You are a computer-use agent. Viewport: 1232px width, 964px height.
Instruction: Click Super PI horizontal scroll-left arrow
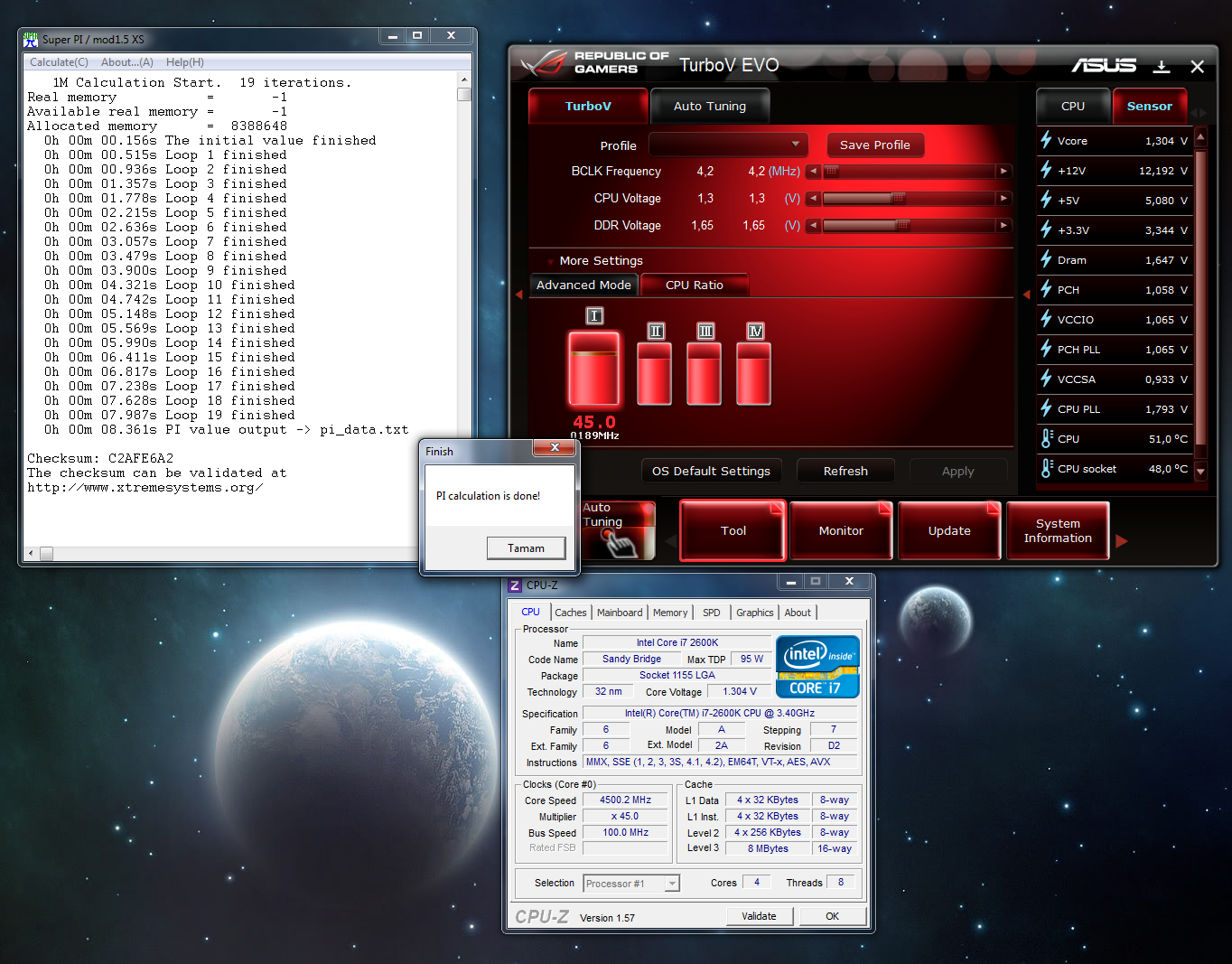tap(31, 553)
